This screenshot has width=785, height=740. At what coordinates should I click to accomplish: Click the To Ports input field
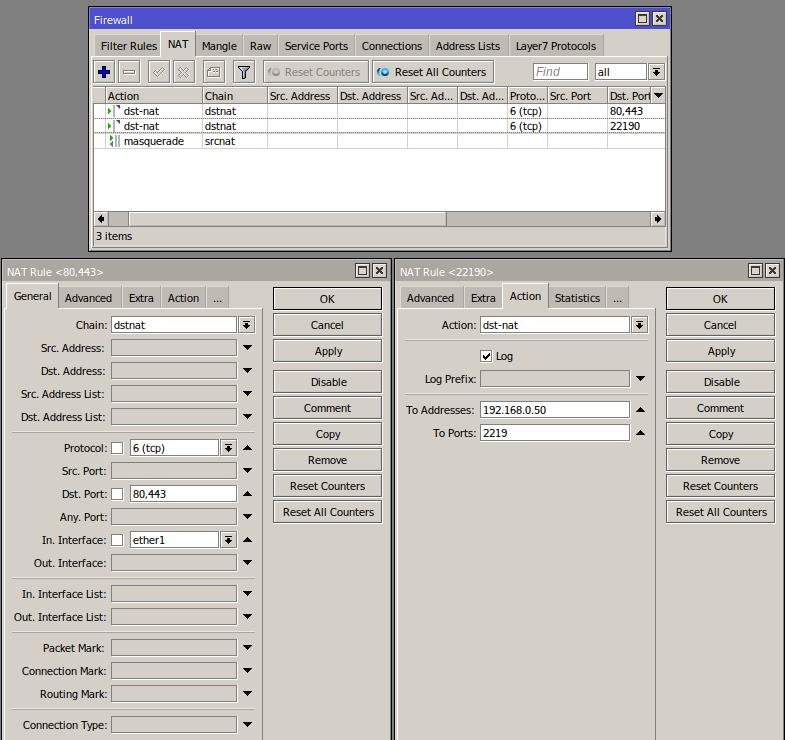(x=555, y=433)
